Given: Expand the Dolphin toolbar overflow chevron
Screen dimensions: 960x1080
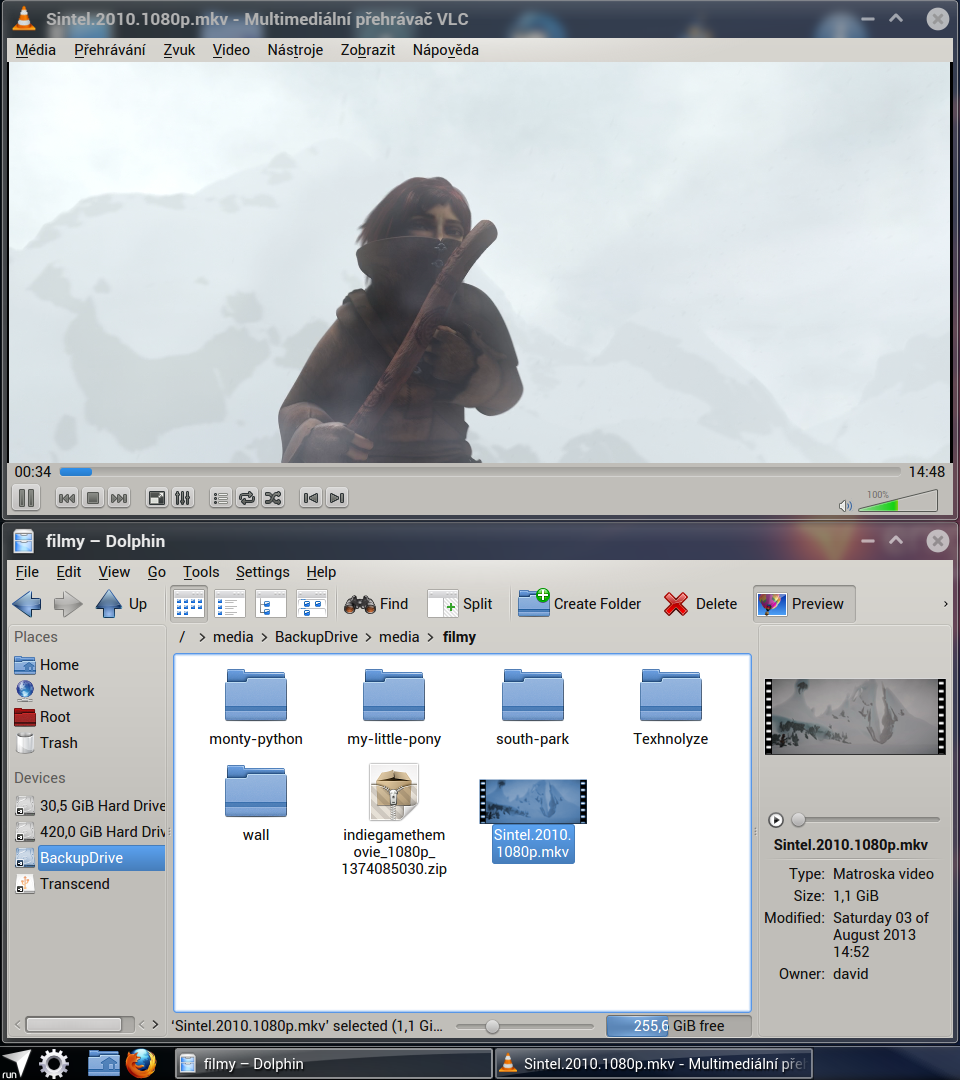Looking at the screenshot, I should pos(946,604).
